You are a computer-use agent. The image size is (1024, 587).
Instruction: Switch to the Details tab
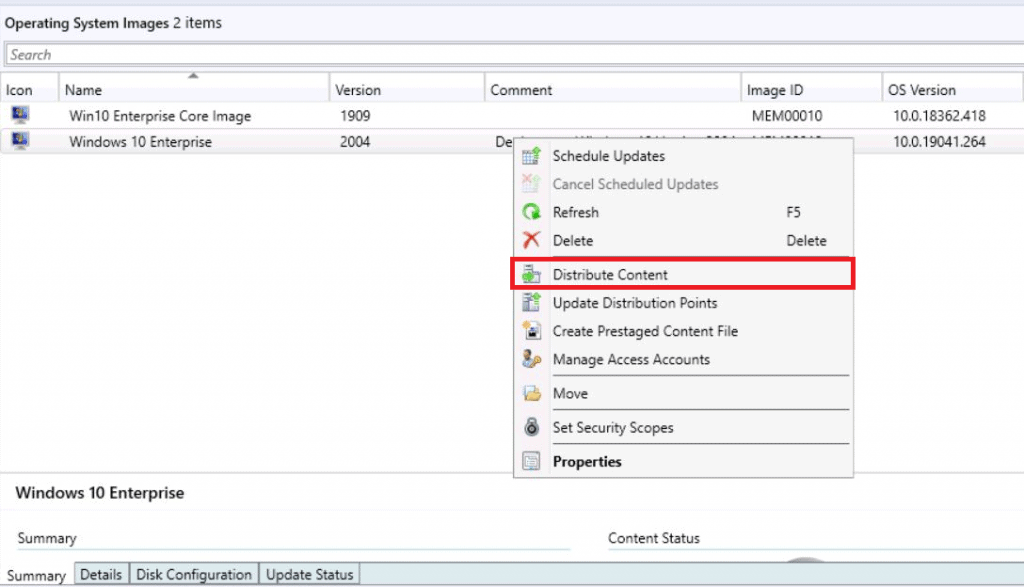101,574
